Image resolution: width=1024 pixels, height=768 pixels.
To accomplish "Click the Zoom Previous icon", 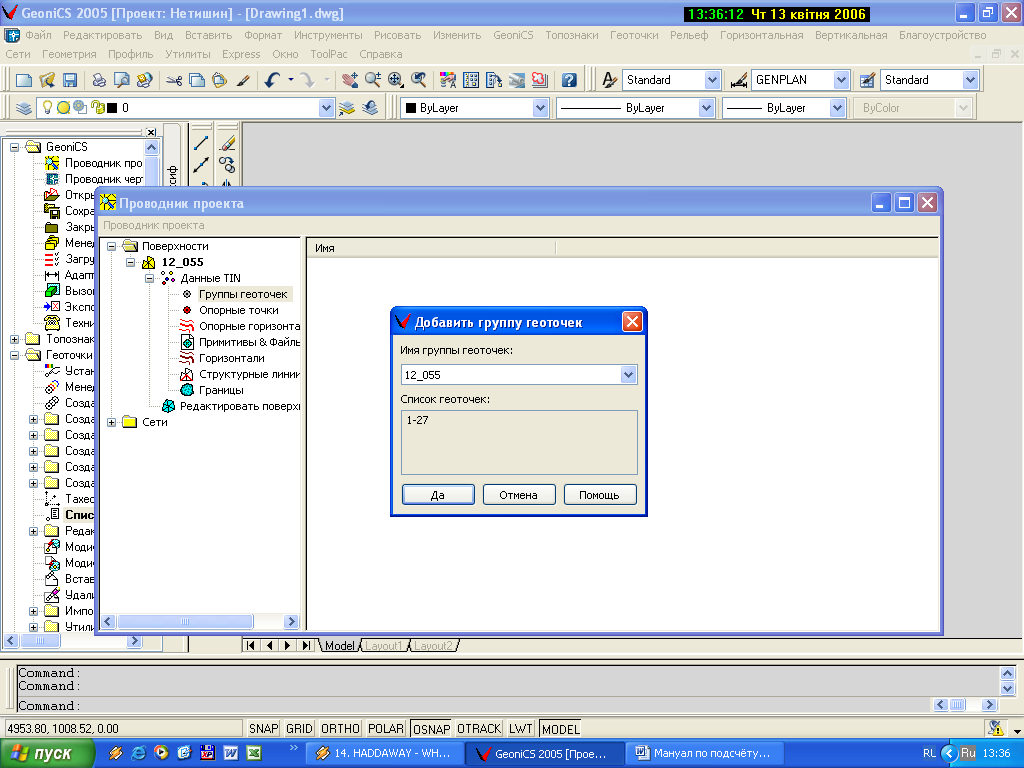I will [419, 80].
